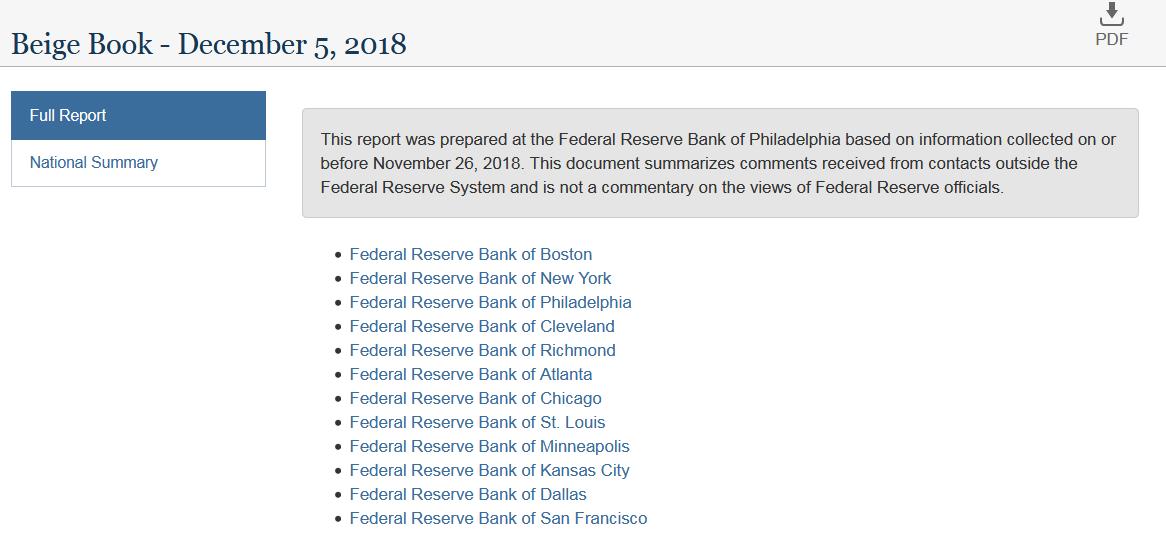Click bullet beside Federal Reserve Bank of Dallas
Viewport: 1166px width, 538px height.
pyautogui.click(x=338, y=495)
